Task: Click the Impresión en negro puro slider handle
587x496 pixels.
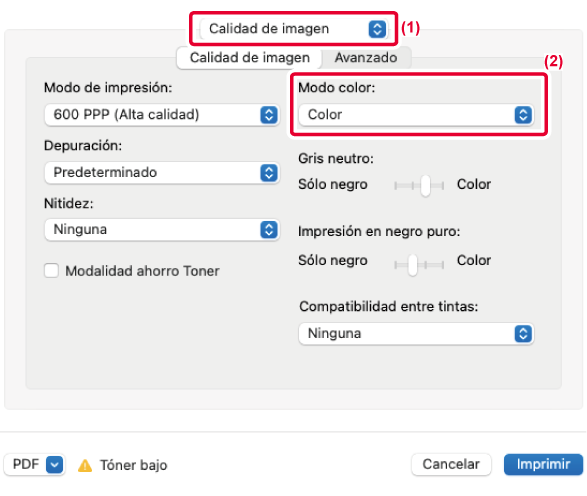Action: tap(413, 265)
